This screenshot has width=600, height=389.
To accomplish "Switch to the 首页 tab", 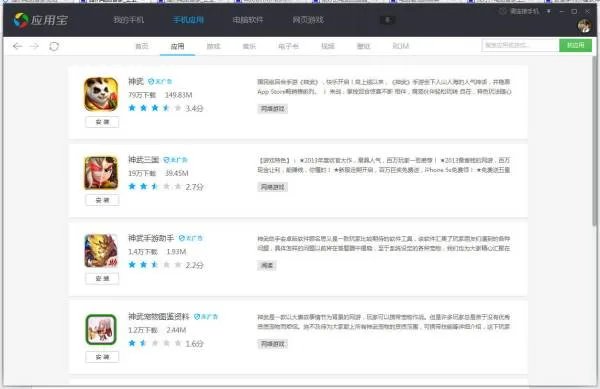I will tap(142, 46).
